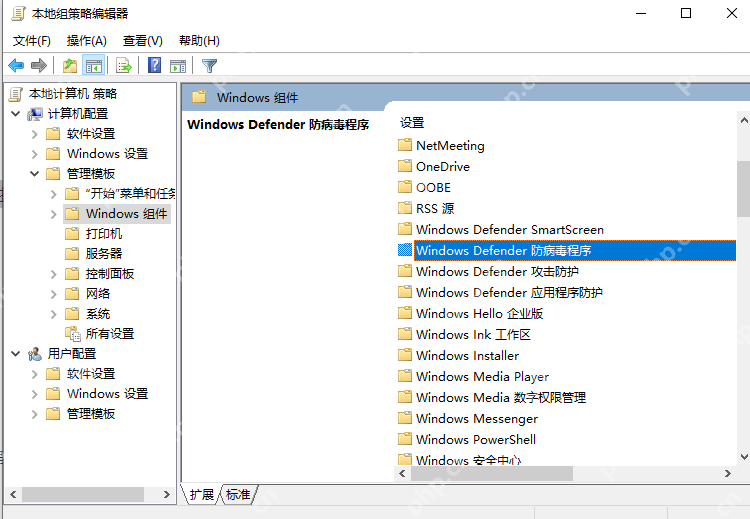Open the 帮助(H) menu
Screen dimensions: 750x519
pos(199,41)
